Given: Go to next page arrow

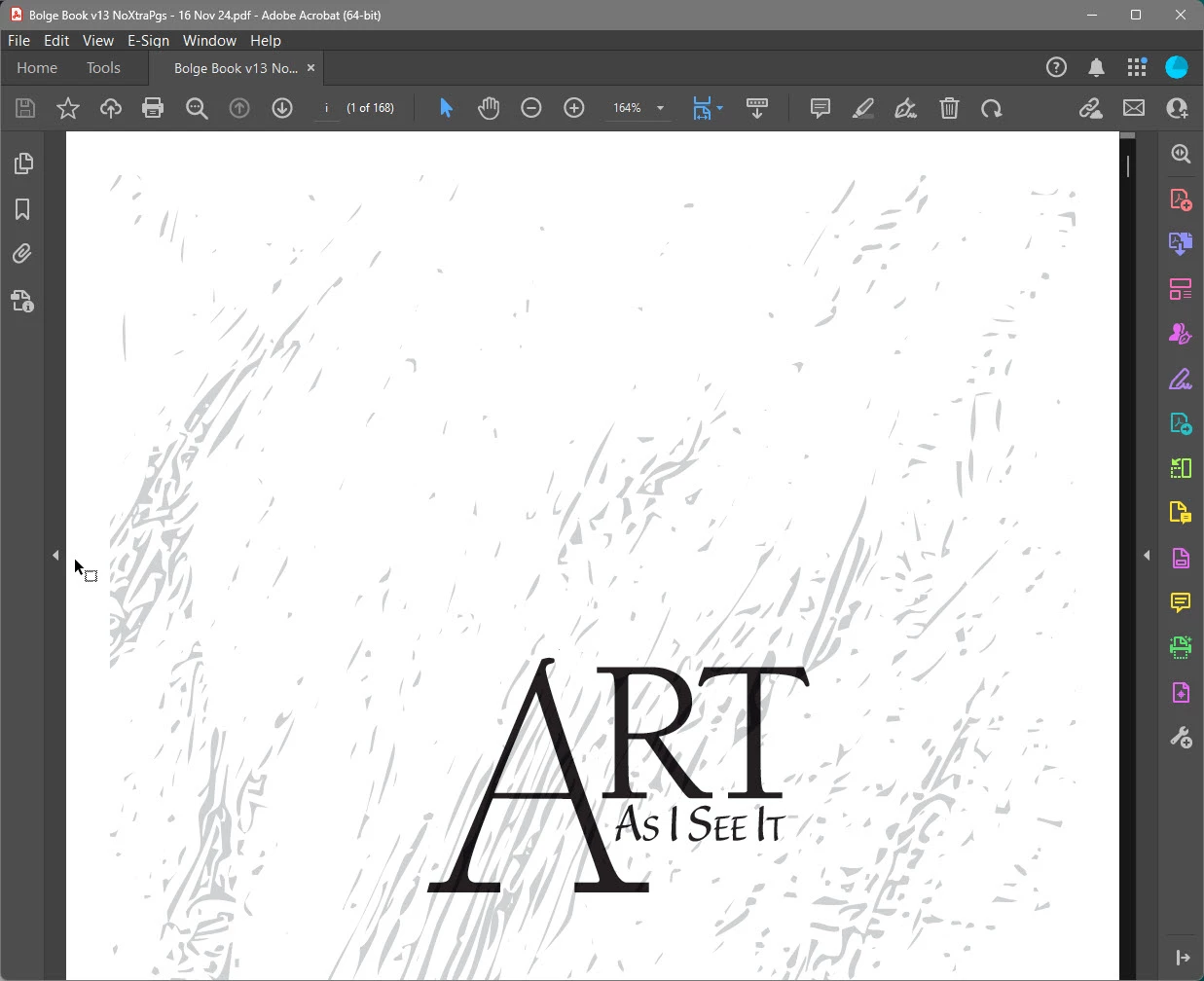Looking at the screenshot, I should [282, 108].
